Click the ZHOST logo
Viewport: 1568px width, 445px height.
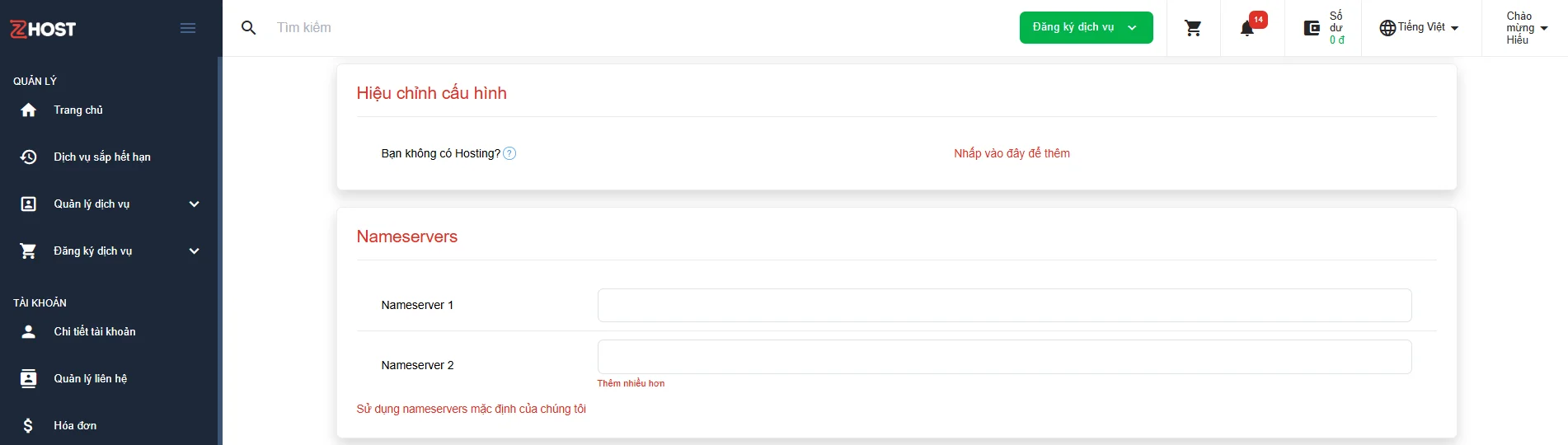coord(43,29)
